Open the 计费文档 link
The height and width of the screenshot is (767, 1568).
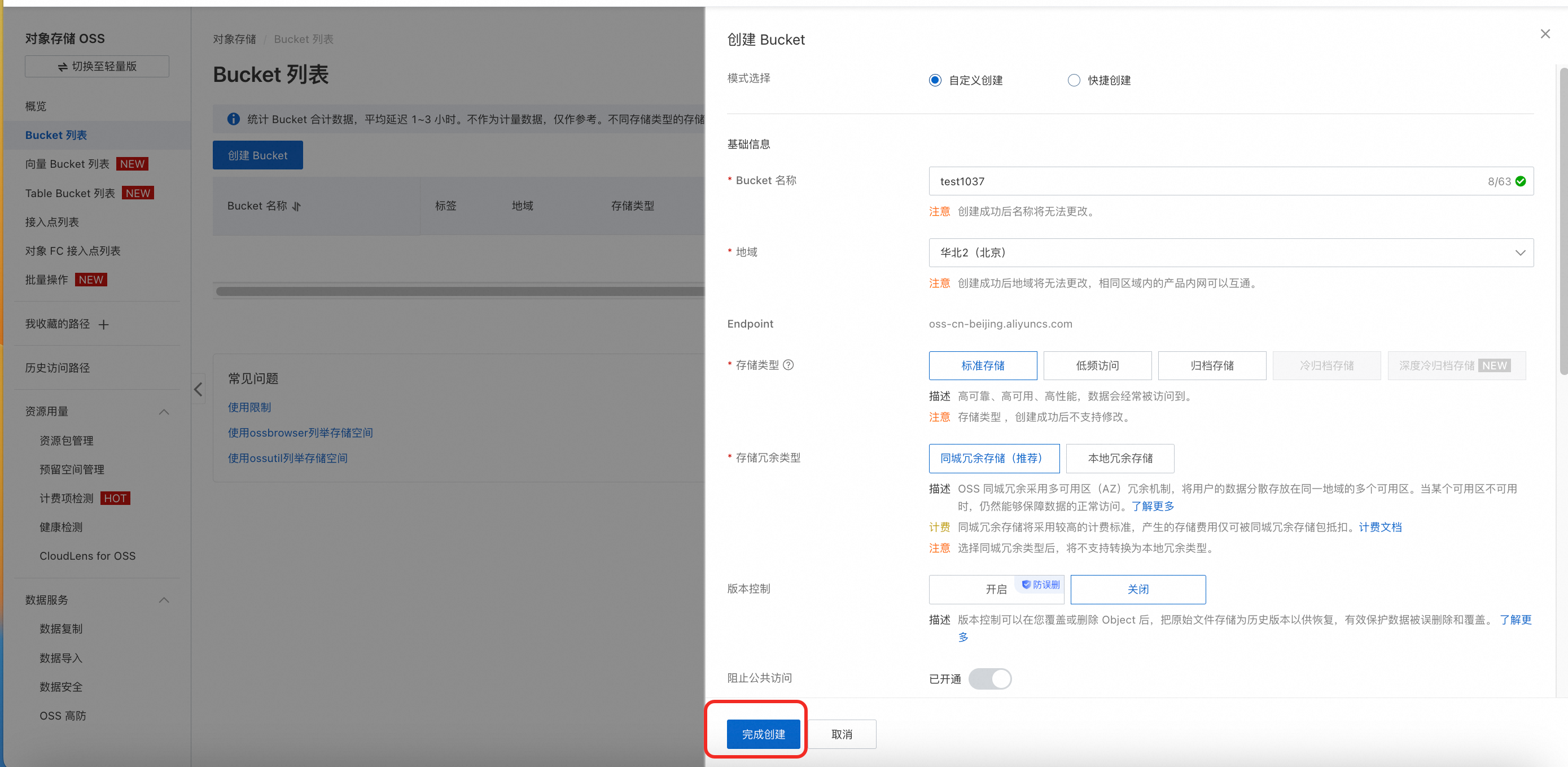(x=1380, y=527)
